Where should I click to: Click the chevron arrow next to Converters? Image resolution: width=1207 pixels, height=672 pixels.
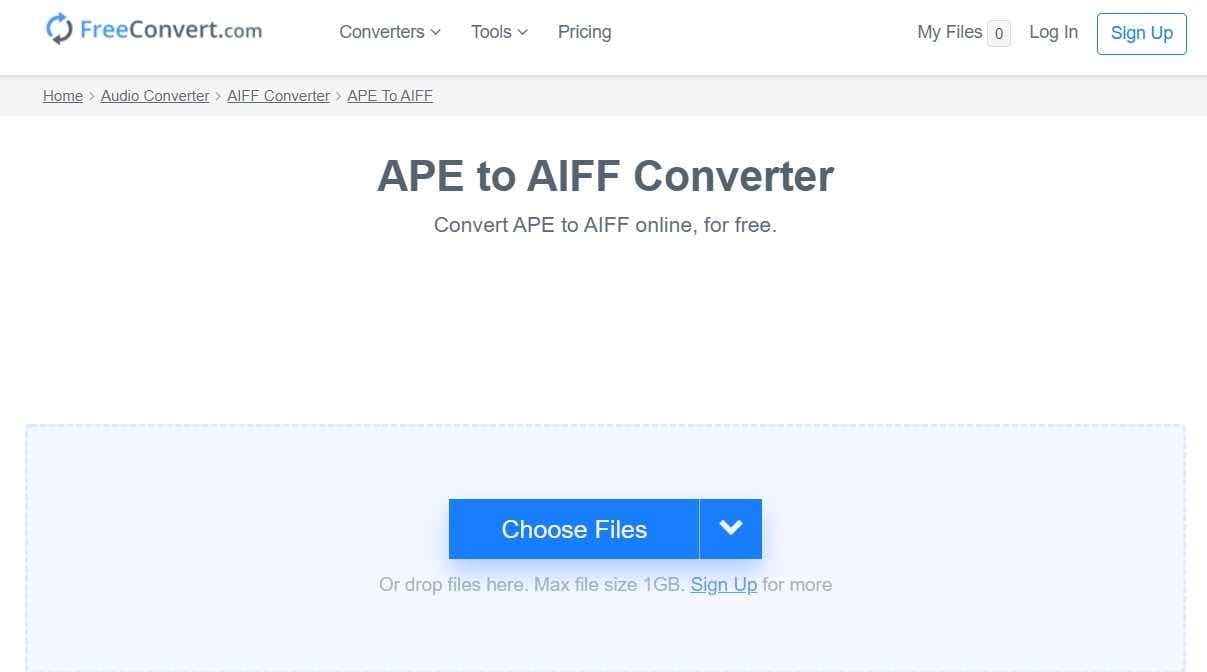click(435, 32)
